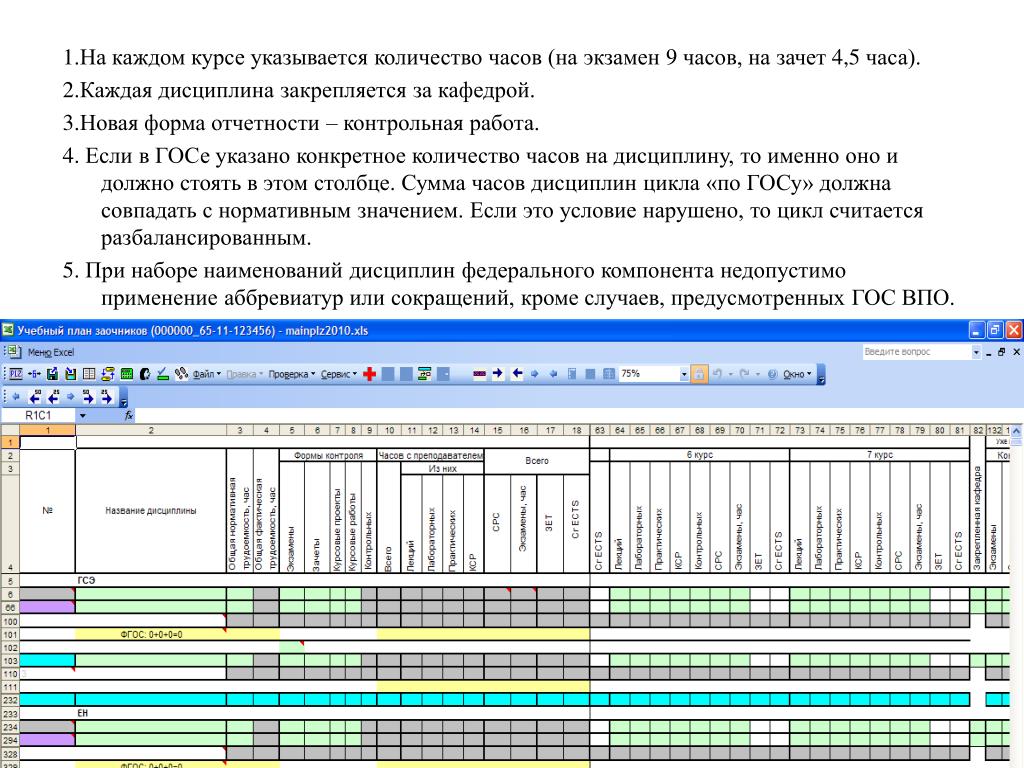Select row header 66
This screenshot has height=768, width=1024.
10,607
